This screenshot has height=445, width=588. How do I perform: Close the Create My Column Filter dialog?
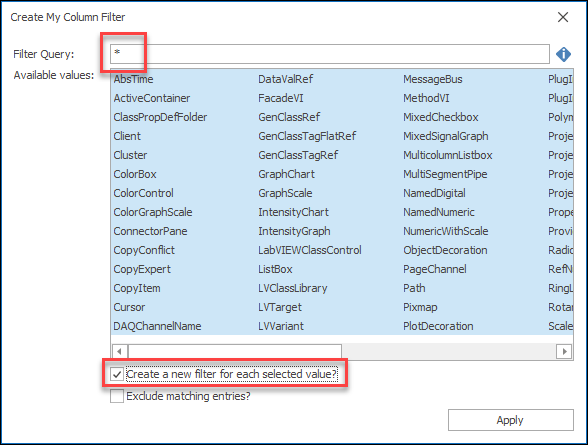562,17
